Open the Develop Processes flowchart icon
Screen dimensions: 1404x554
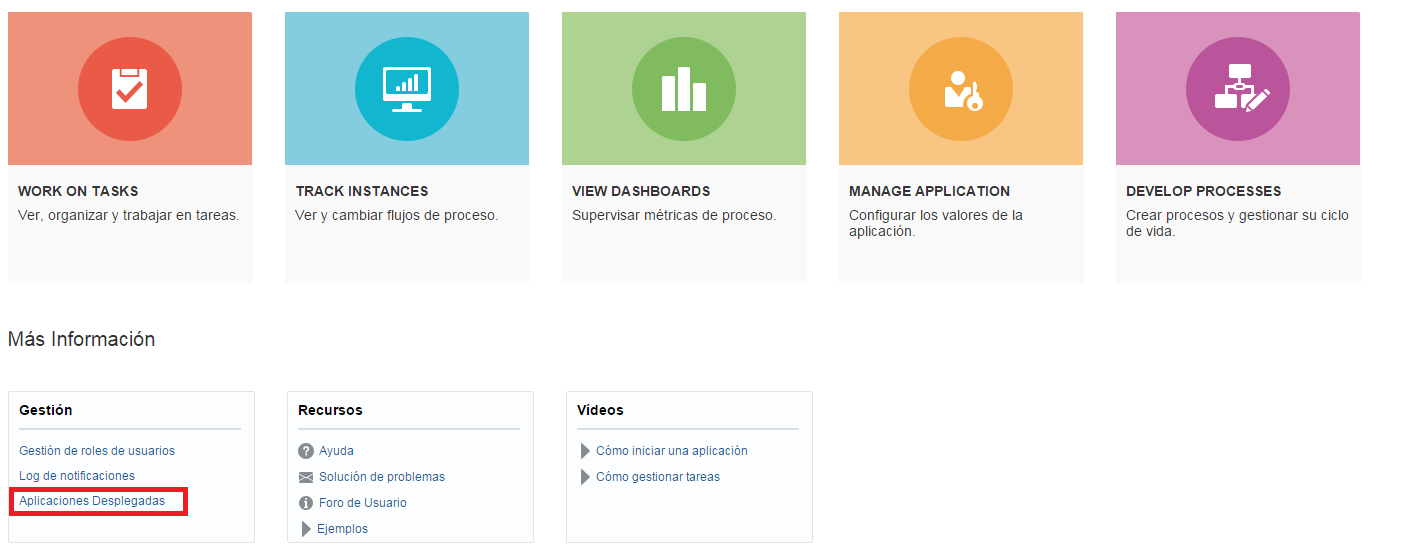[1238, 89]
